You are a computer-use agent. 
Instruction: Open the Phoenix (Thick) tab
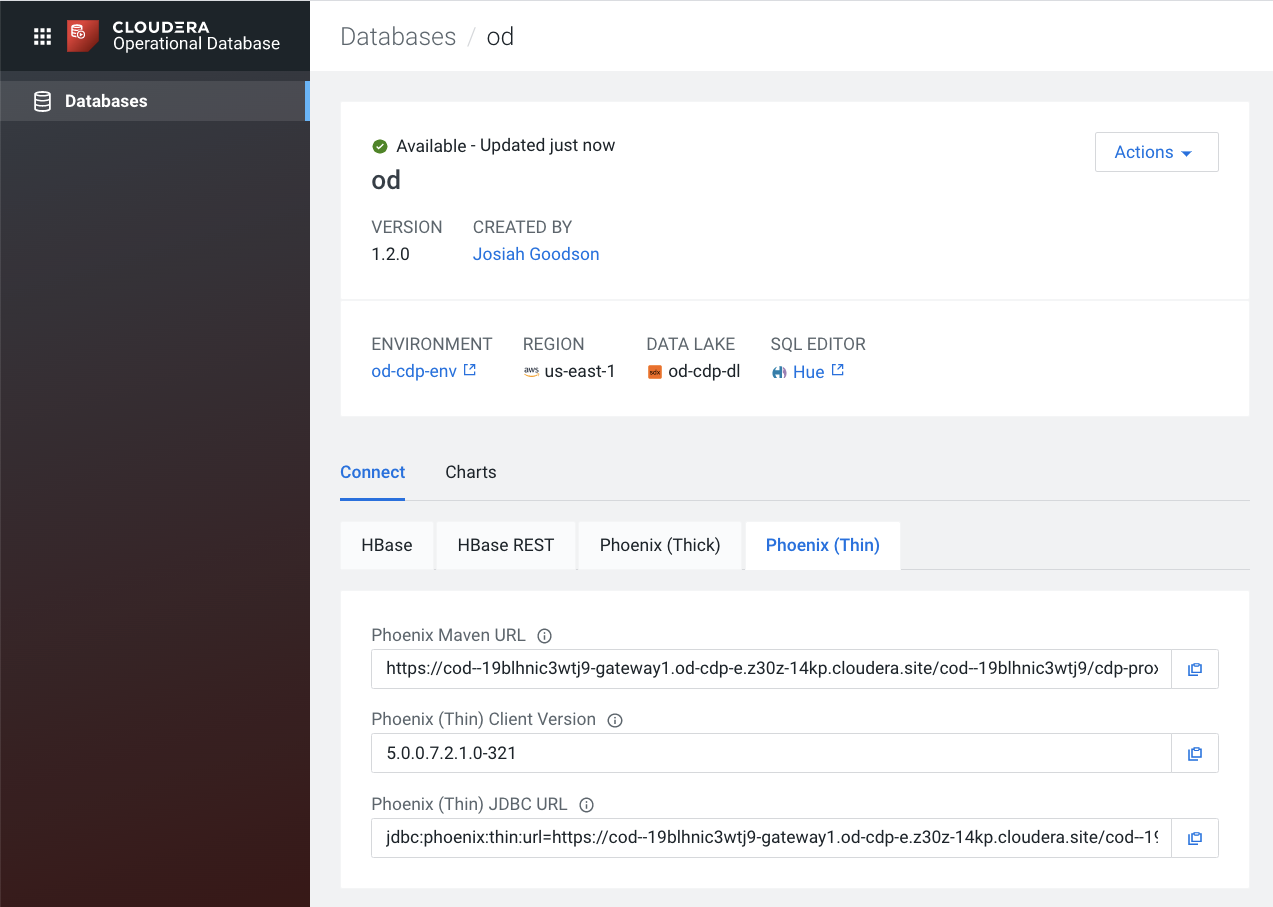659,545
